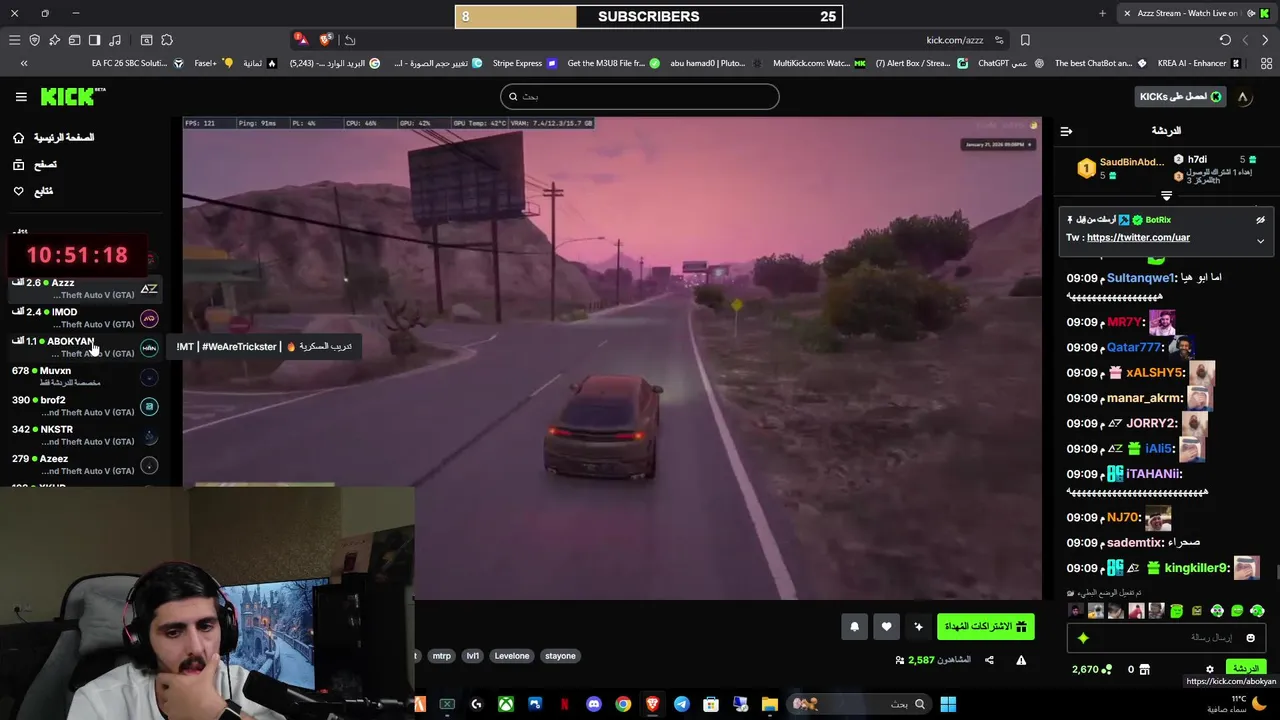Toggle the browser sidebar panel icon
The height and width of the screenshot is (720, 1280).
[94, 40]
